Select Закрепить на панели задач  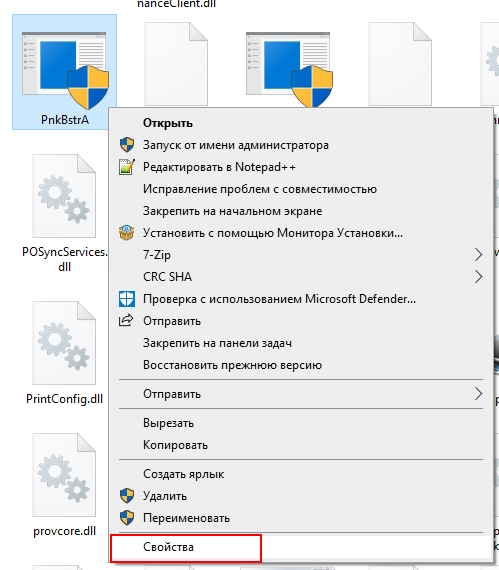(x=217, y=343)
